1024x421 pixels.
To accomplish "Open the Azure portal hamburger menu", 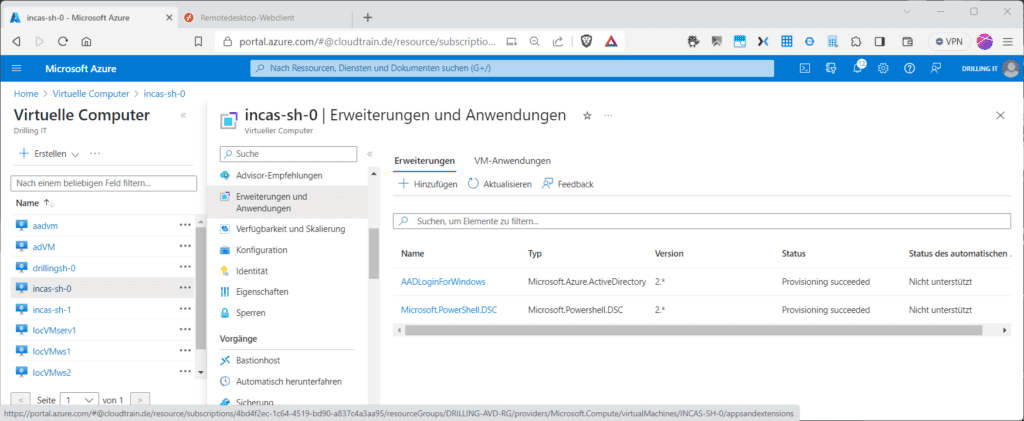I will coord(17,68).
